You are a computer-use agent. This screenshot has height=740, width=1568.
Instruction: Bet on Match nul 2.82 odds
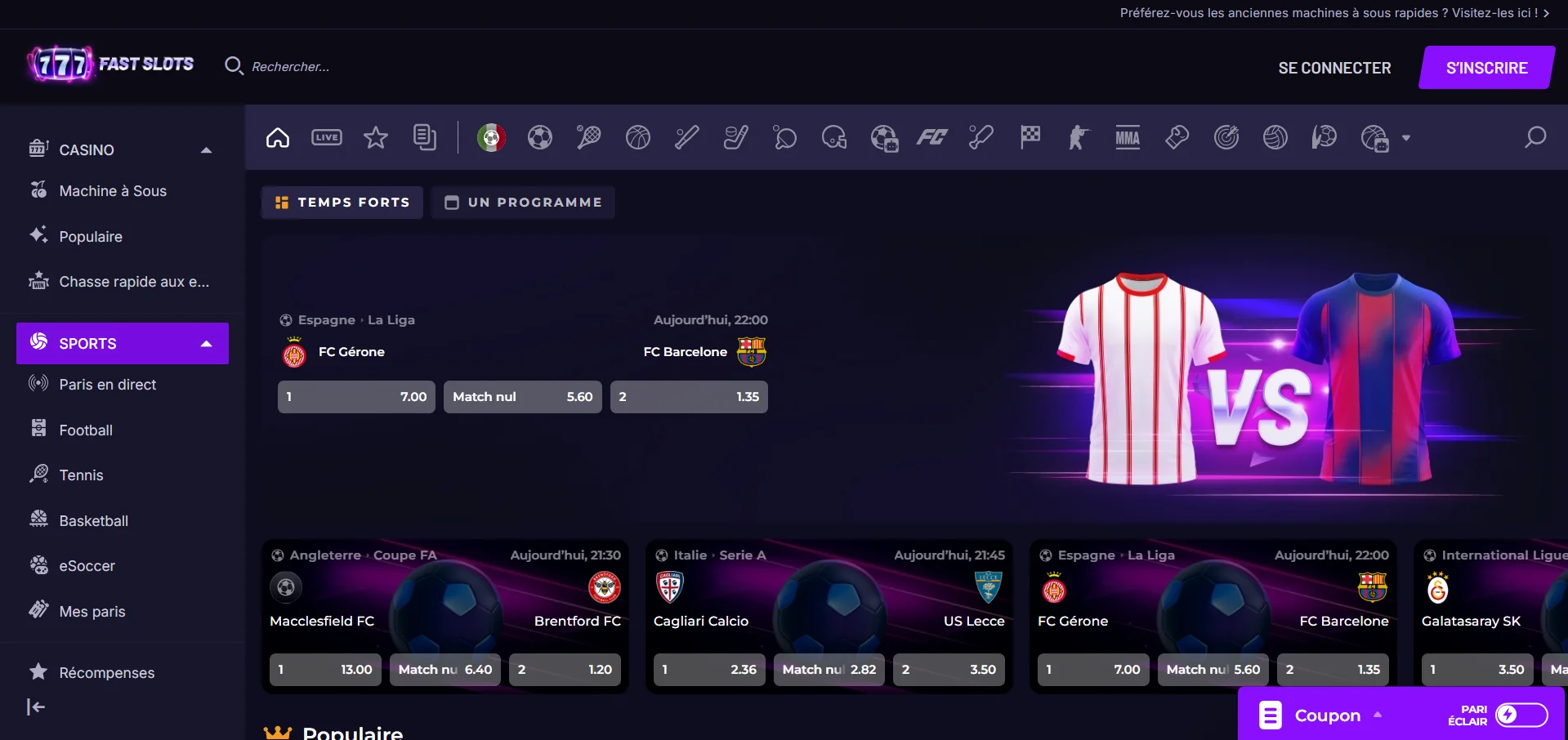829,670
